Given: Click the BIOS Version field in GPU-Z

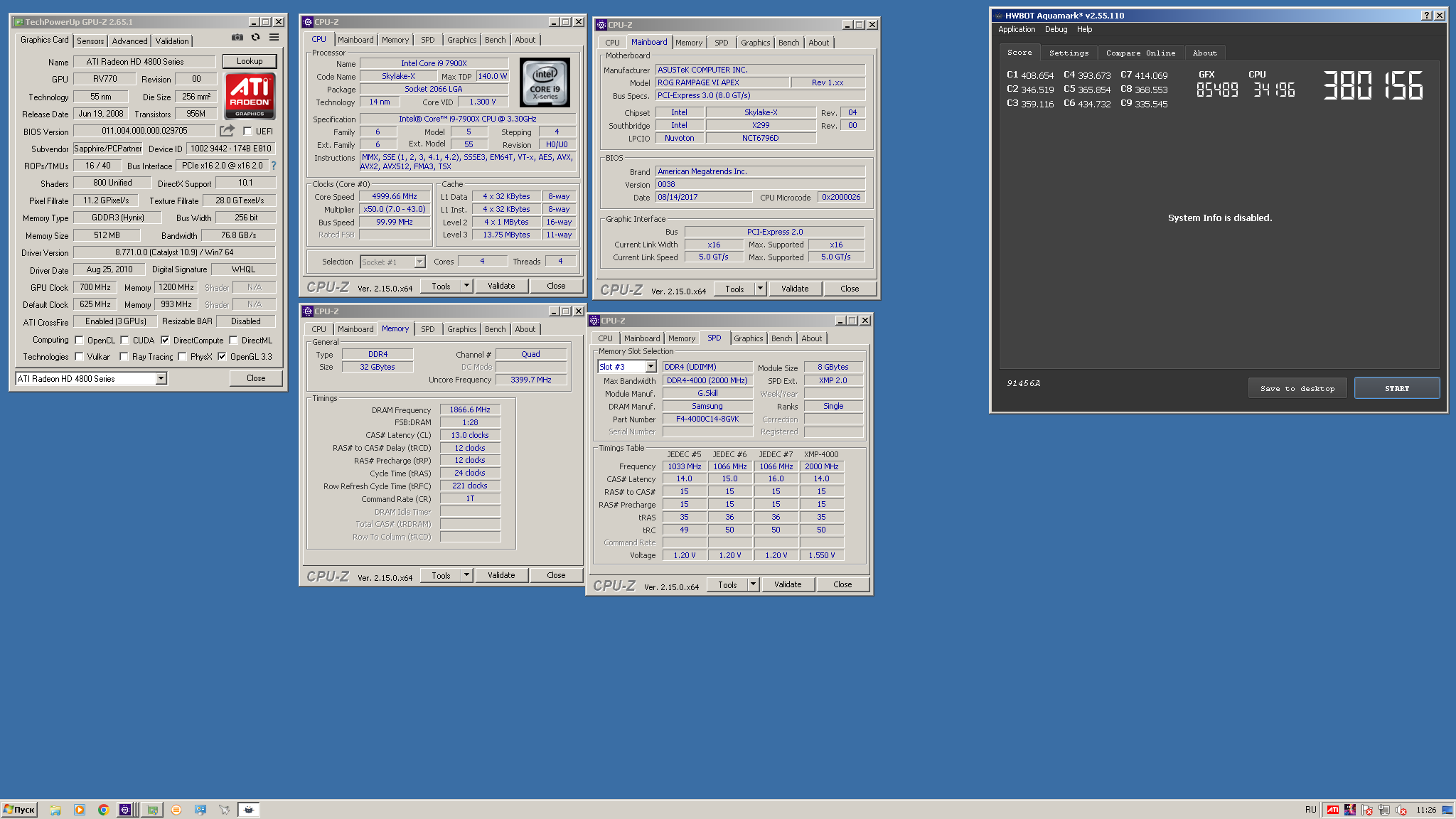Looking at the screenshot, I should (x=144, y=131).
